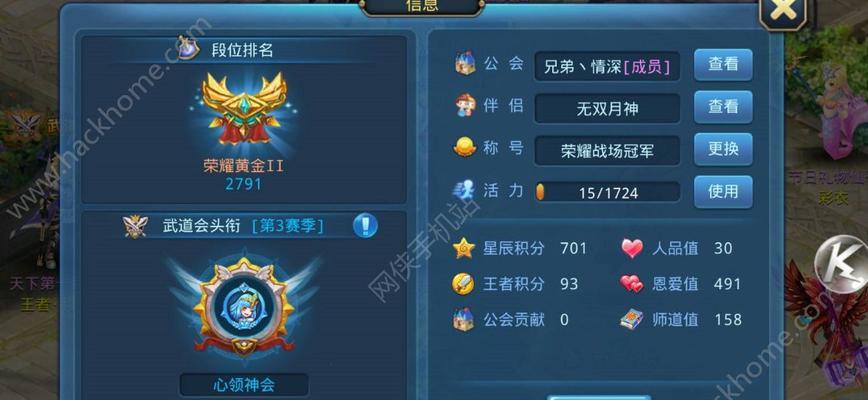Image resolution: width=868 pixels, height=400 pixels.
Task: Click the 活力 progress bar 15/1724
Action: pyautogui.click(x=607, y=192)
